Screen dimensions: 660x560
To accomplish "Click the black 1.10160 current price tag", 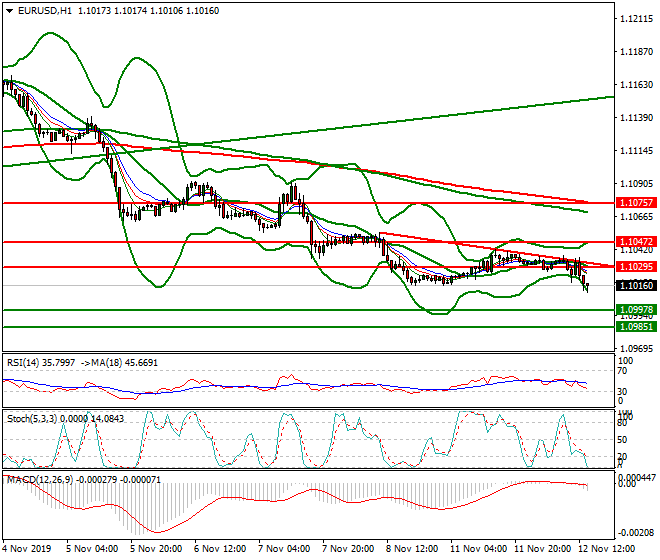I will point(636,286).
